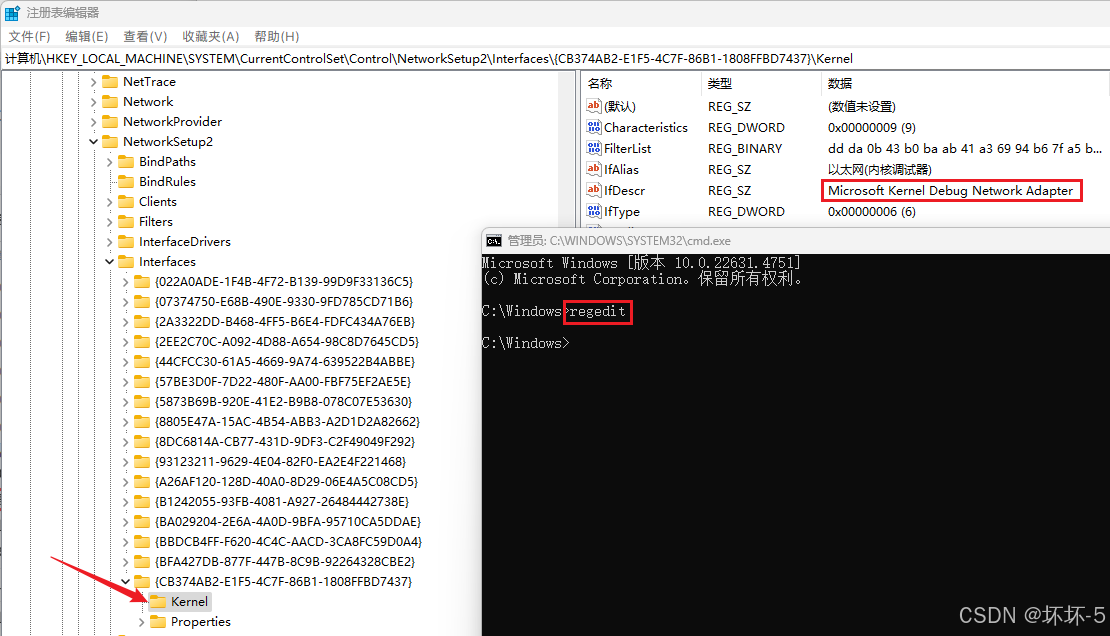
Task: Click the 'Microsoft Kernel Debug Network Adapter' data cell
Action: click(951, 191)
